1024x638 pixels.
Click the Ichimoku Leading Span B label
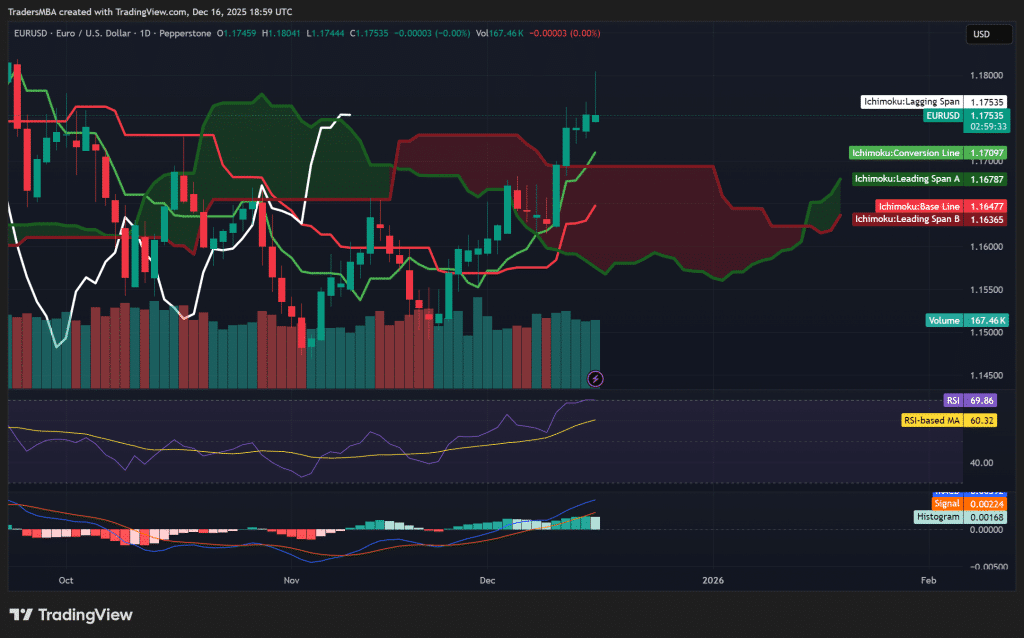(908, 219)
